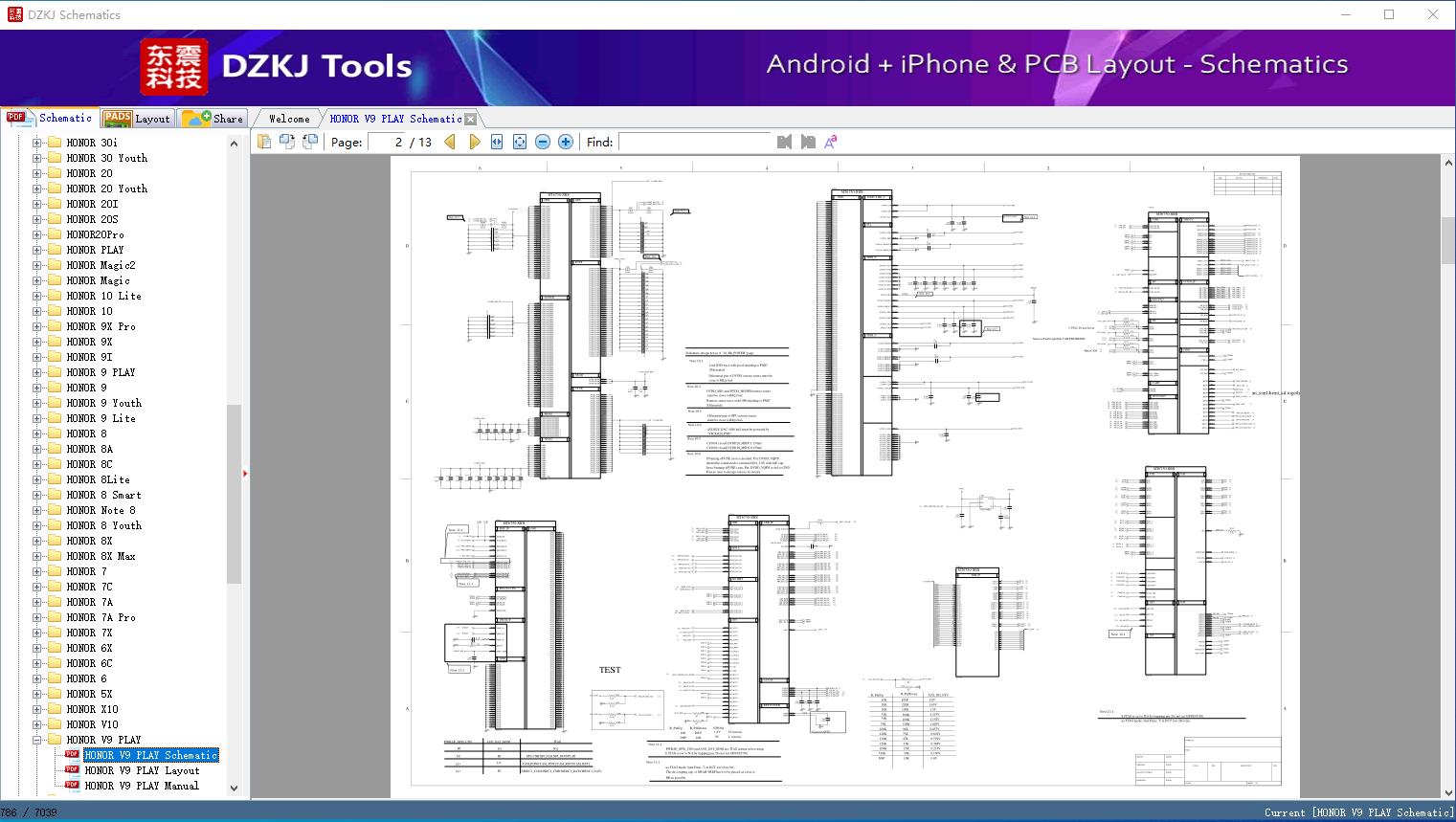Click the HONOR 9 Lite folder icon
Screen dimensions: 1456x822
point(54,418)
